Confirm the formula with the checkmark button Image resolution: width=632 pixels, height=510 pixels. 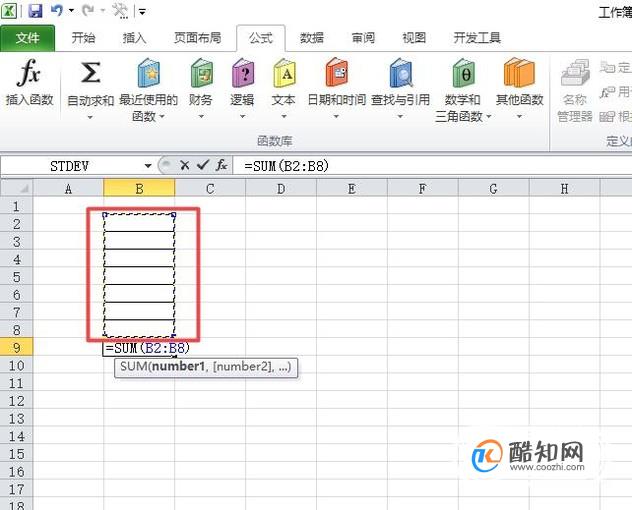click(203, 165)
